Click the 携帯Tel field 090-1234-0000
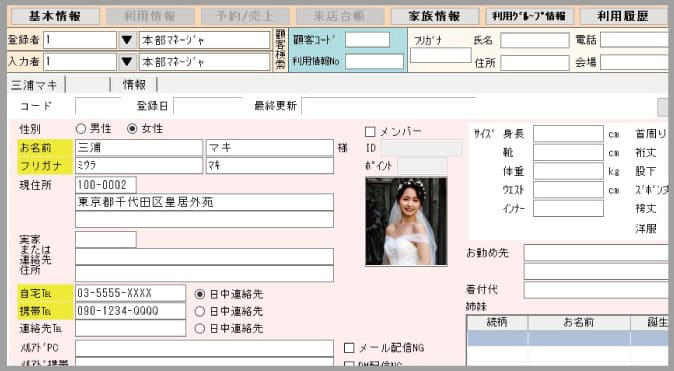 click(130, 311)
